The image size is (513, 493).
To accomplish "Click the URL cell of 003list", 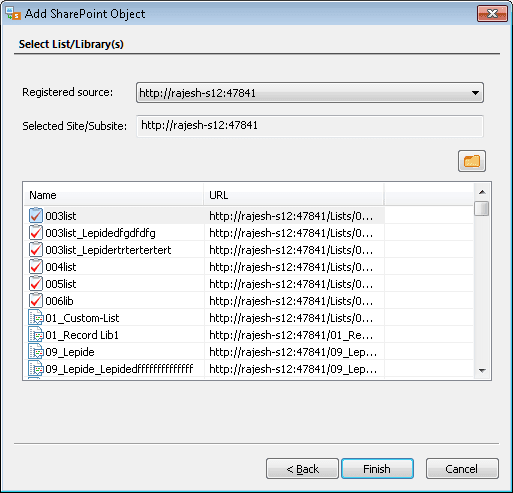I will coord(291,216).
